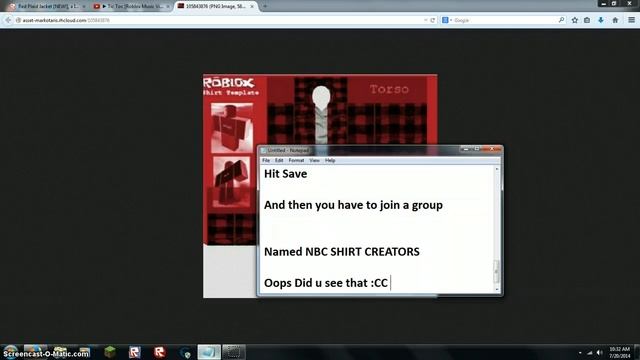The image size is (640, 360).
Task: Open Notepad Format menu
Action: pyautogui.click(x=296, y=160)
